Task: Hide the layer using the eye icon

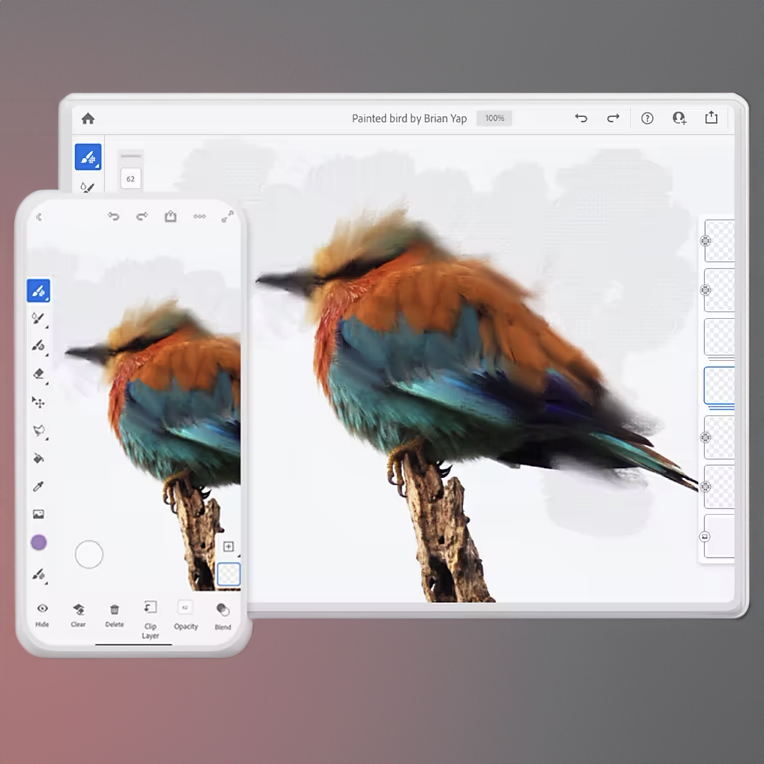Action: tap(42, 614)
